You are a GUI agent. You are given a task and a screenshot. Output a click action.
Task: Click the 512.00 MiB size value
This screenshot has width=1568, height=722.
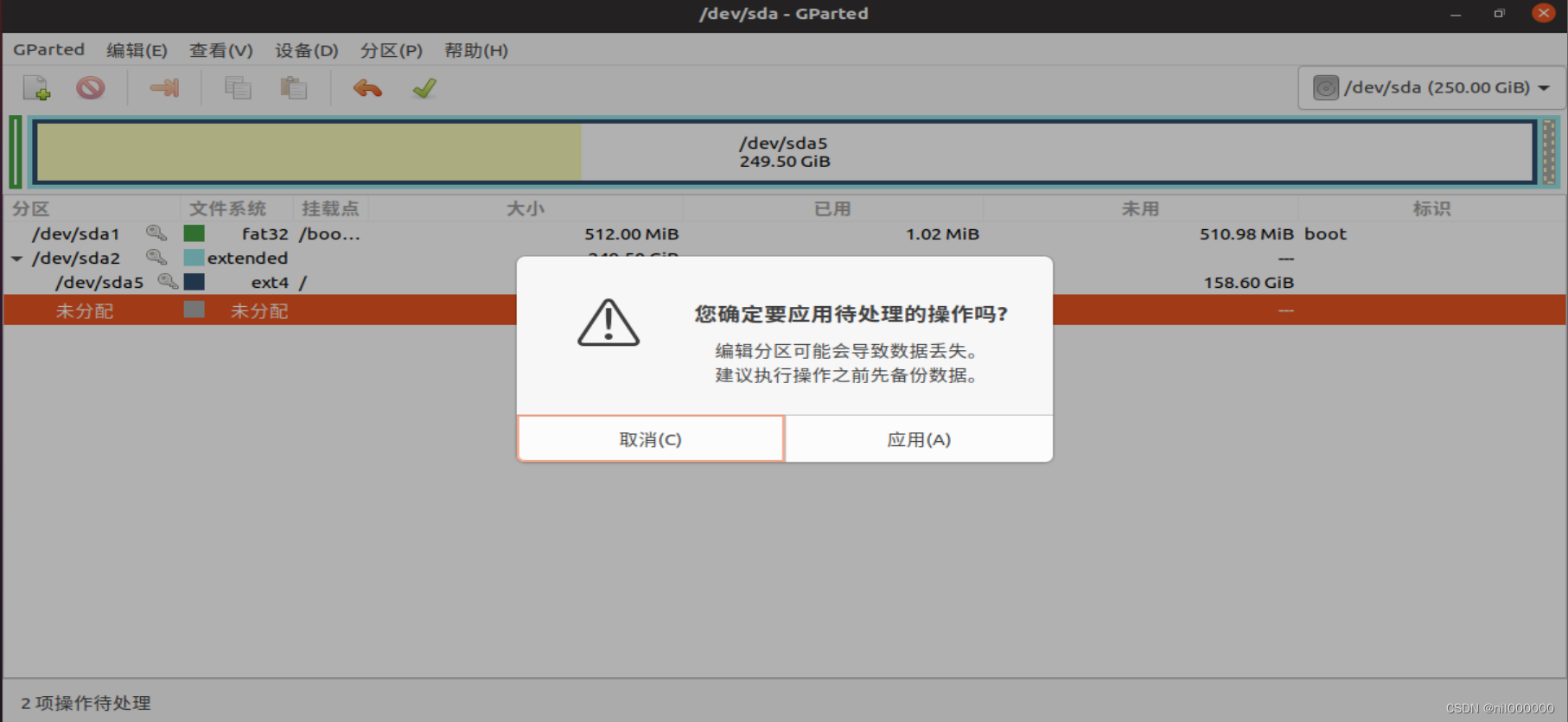point(632,233)
